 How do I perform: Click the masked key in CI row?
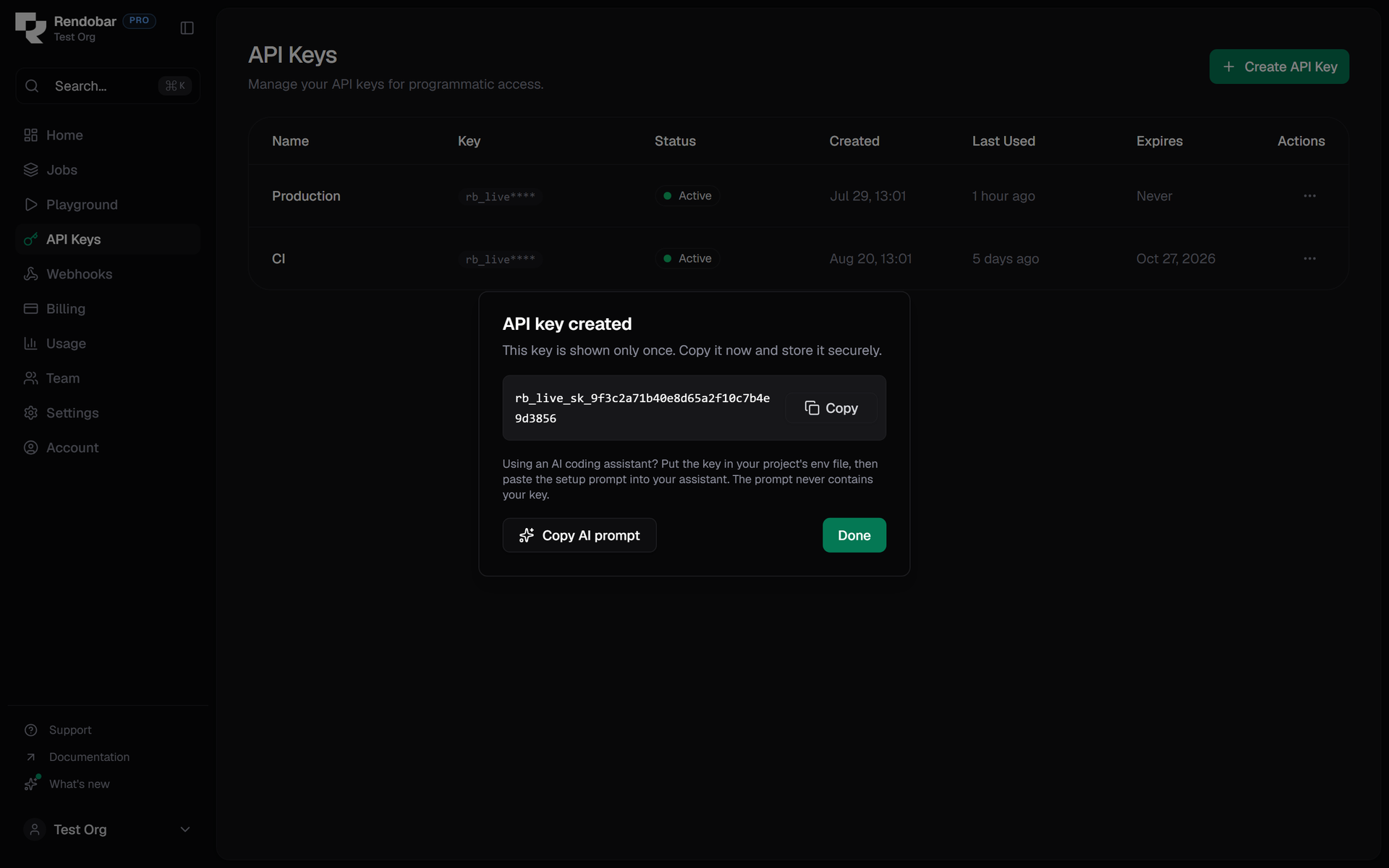501,259
